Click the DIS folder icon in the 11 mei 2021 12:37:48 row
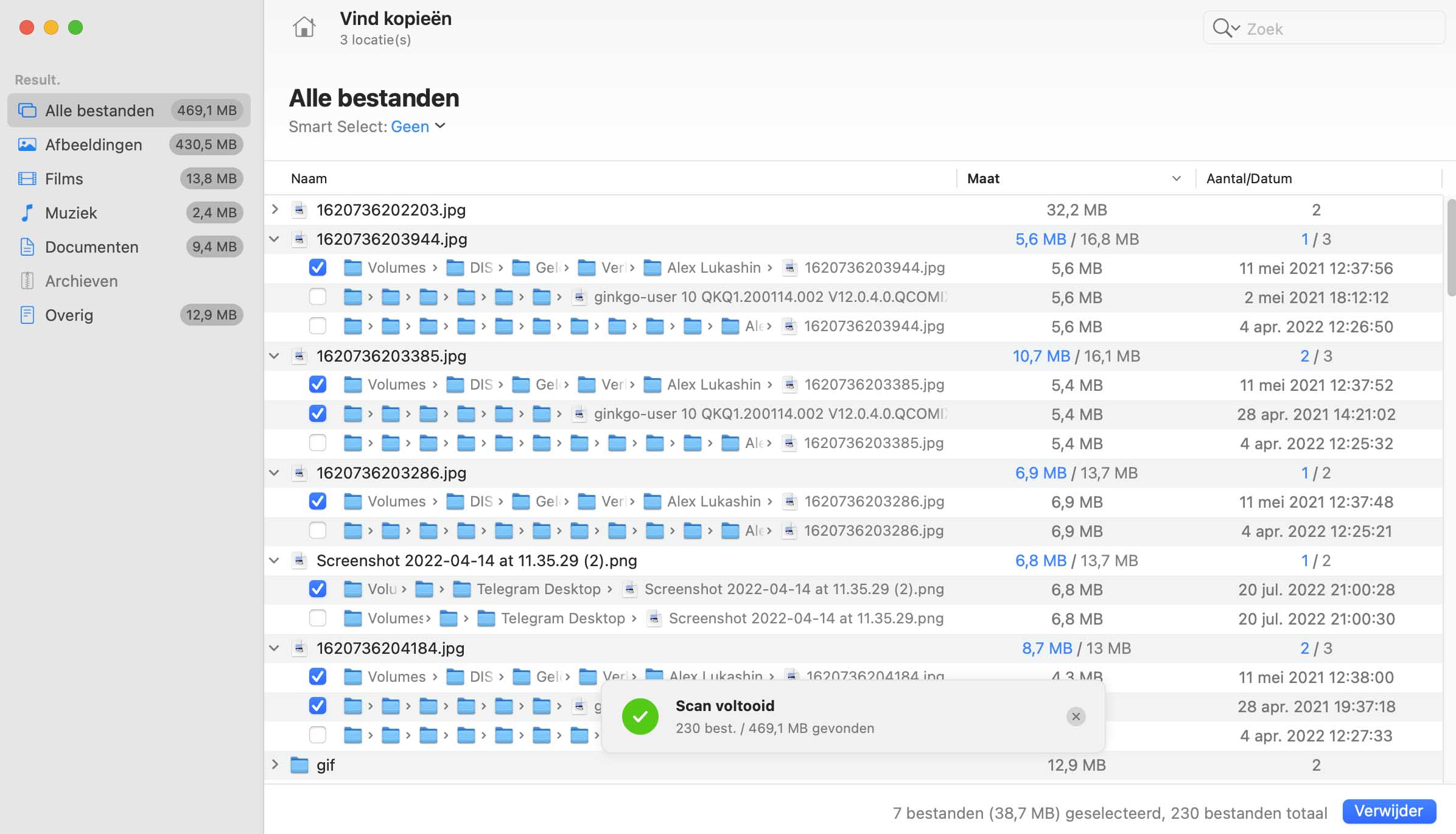1456x834 pixels. (455, 502)
